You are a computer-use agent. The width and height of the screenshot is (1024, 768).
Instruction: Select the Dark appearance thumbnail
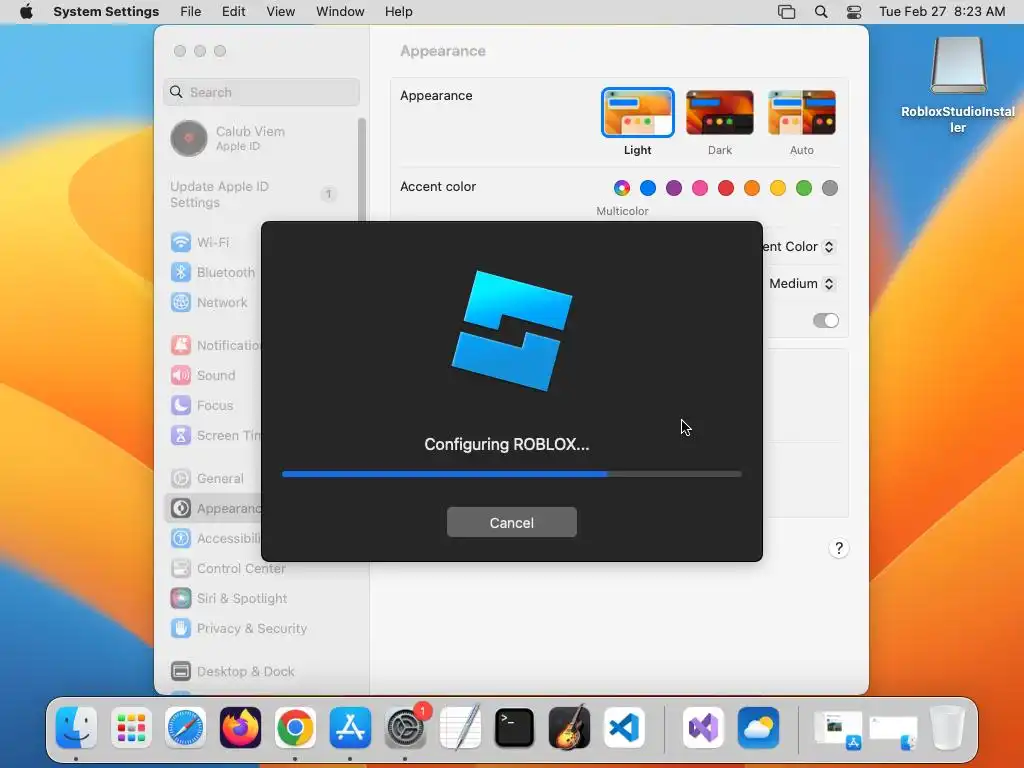point(720,113)
